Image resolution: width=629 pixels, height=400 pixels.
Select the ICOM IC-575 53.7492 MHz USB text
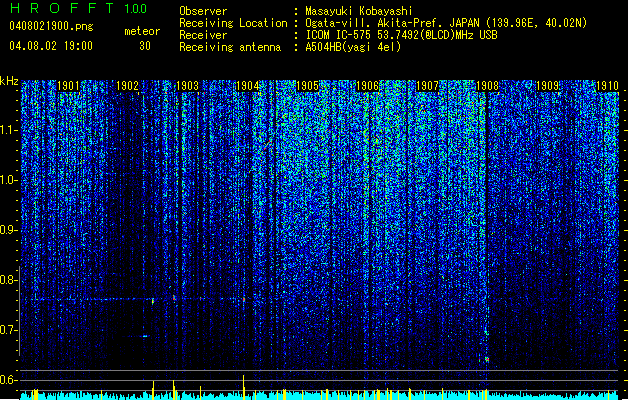click(401, 35)
